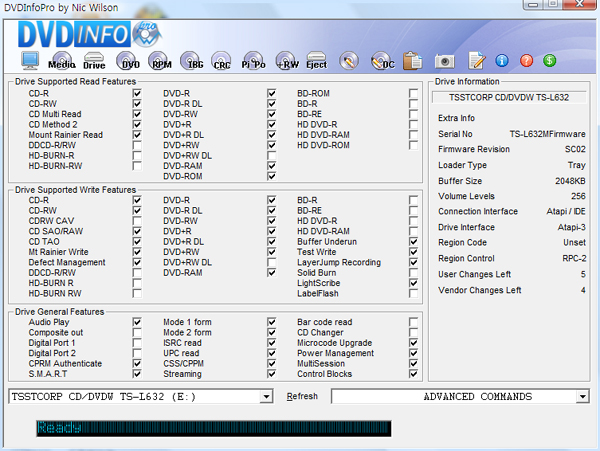Viewport: 600px width, 451px height.
Task: Toggle BD-ROM read feature checkbox
Action: pos(413,93)
